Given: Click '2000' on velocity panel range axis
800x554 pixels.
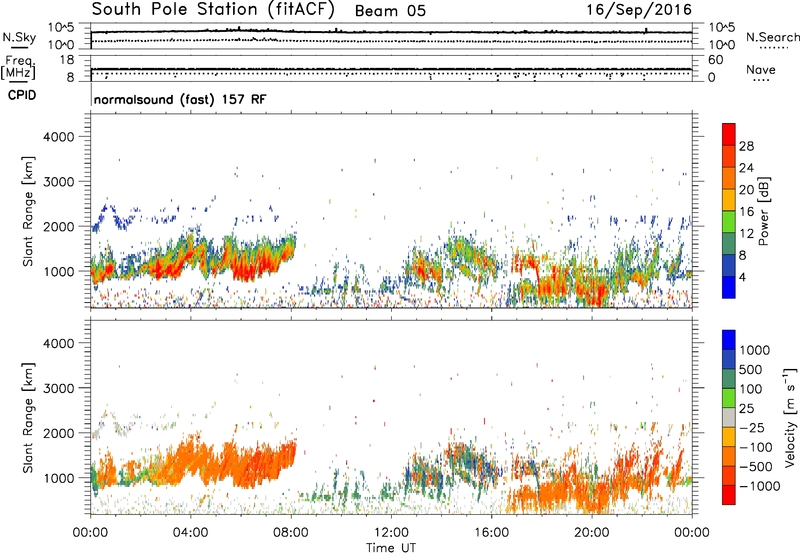Looking at the screenshot, I should [x=59, y=433].
